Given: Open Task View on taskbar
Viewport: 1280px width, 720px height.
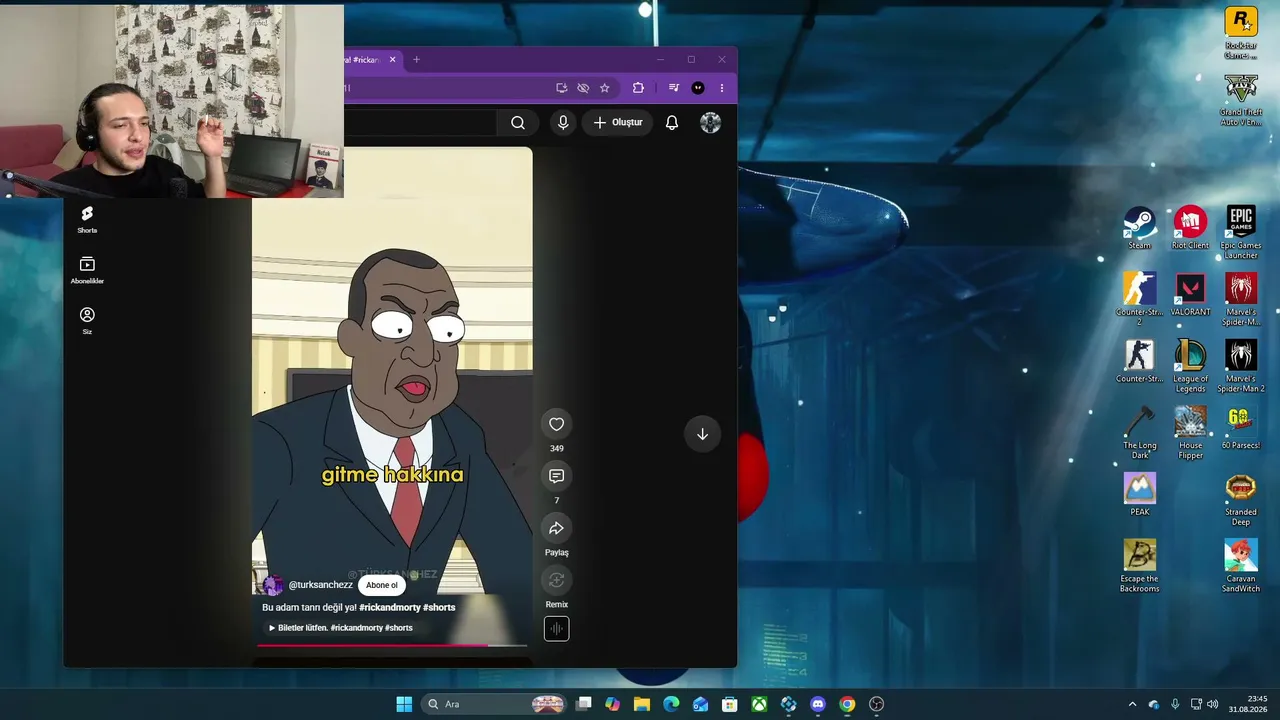Looking at the screenshot, I should (x=584, y=704).
